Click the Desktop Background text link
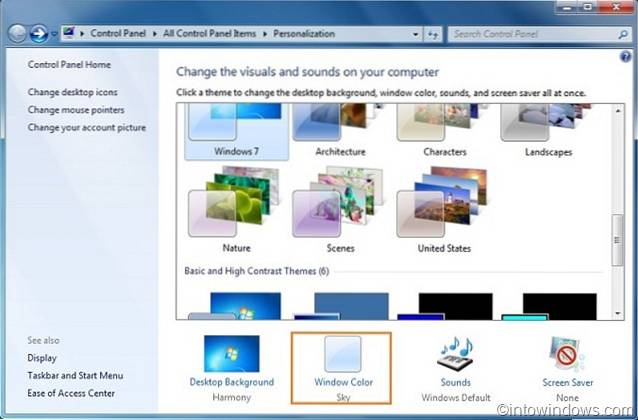The image size is (638, 420). pos(232,382)
